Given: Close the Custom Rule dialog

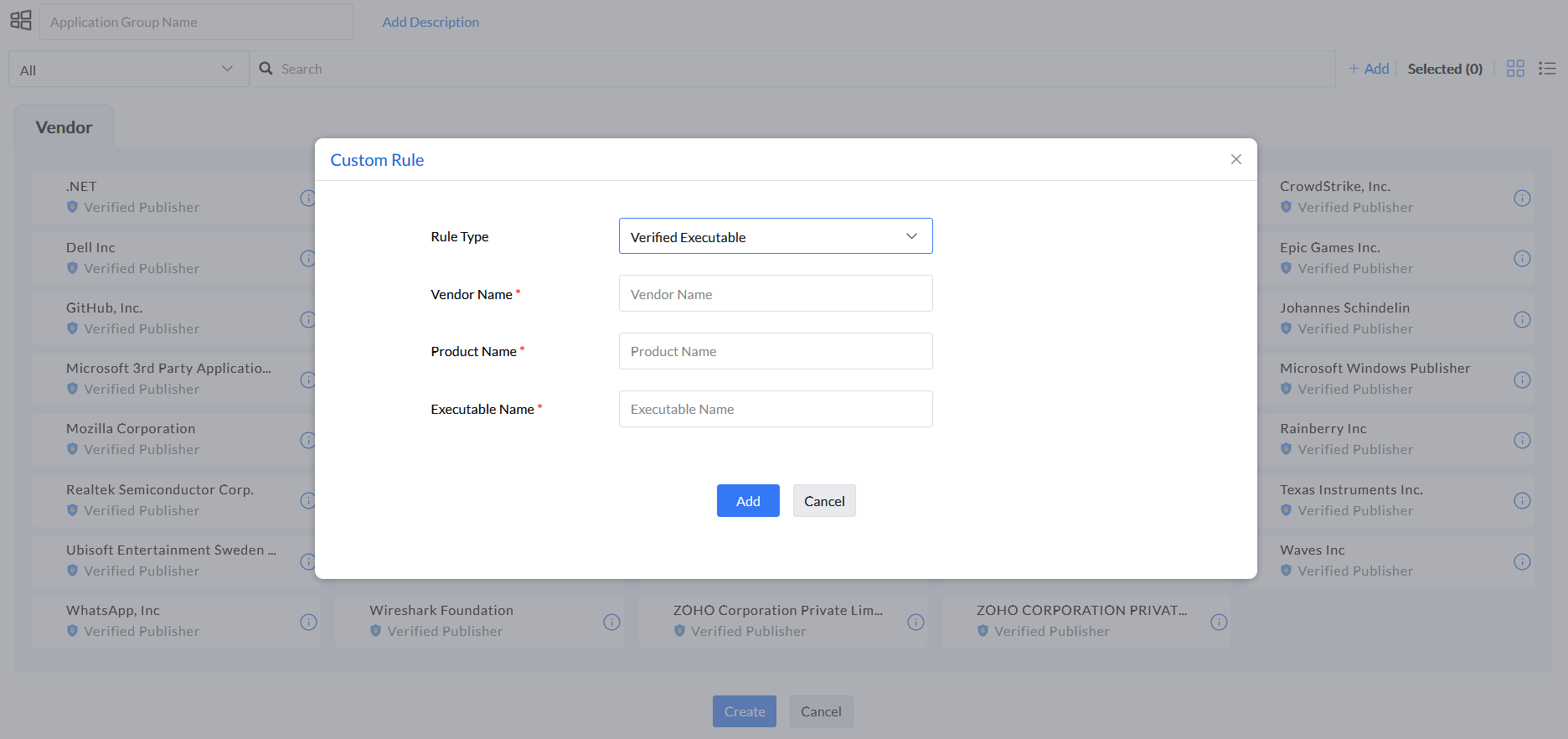Looking at the screenshot, I should [x=1235, y=159].
